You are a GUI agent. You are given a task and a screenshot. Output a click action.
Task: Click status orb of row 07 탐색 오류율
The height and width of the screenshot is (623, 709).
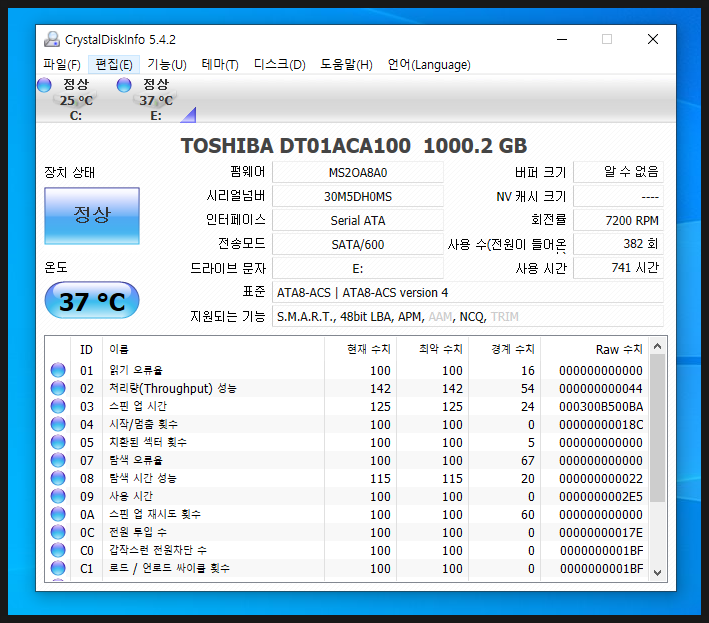coord(58,460)
